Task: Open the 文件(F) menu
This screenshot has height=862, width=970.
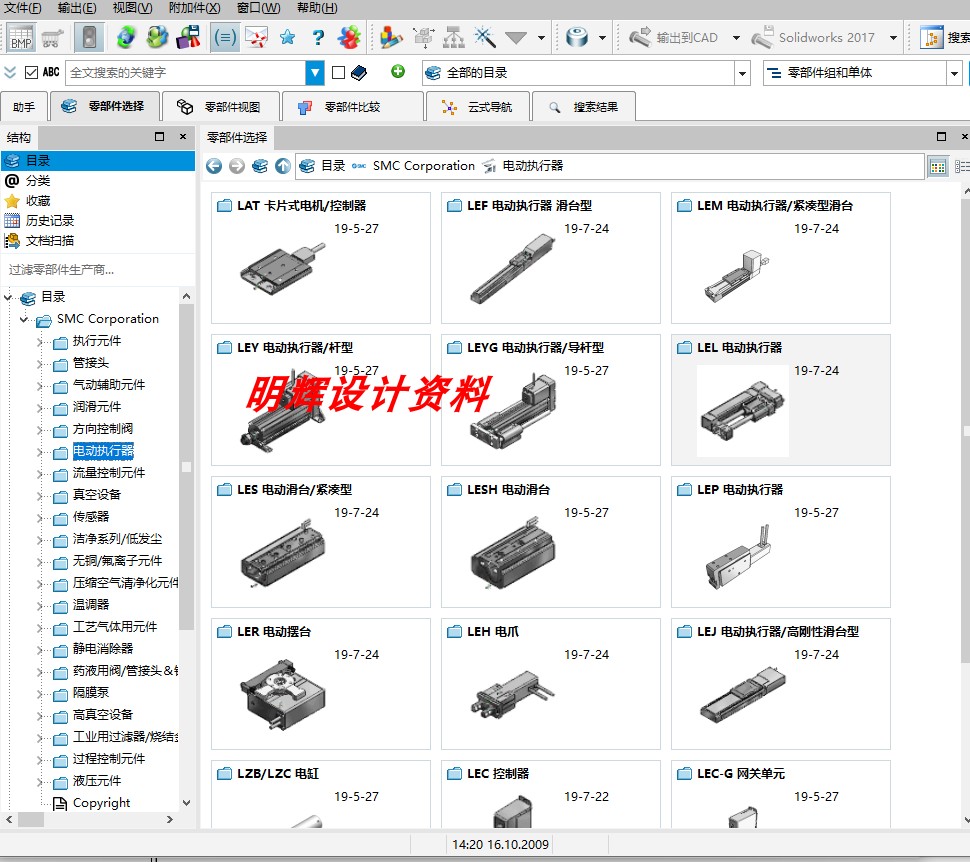Action: 23,8
